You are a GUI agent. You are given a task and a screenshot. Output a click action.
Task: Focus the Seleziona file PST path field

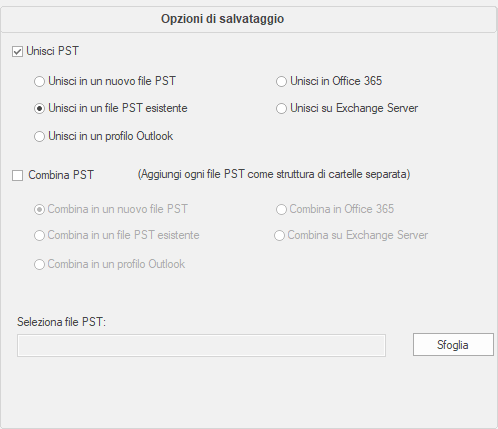(x=201, y=346)
